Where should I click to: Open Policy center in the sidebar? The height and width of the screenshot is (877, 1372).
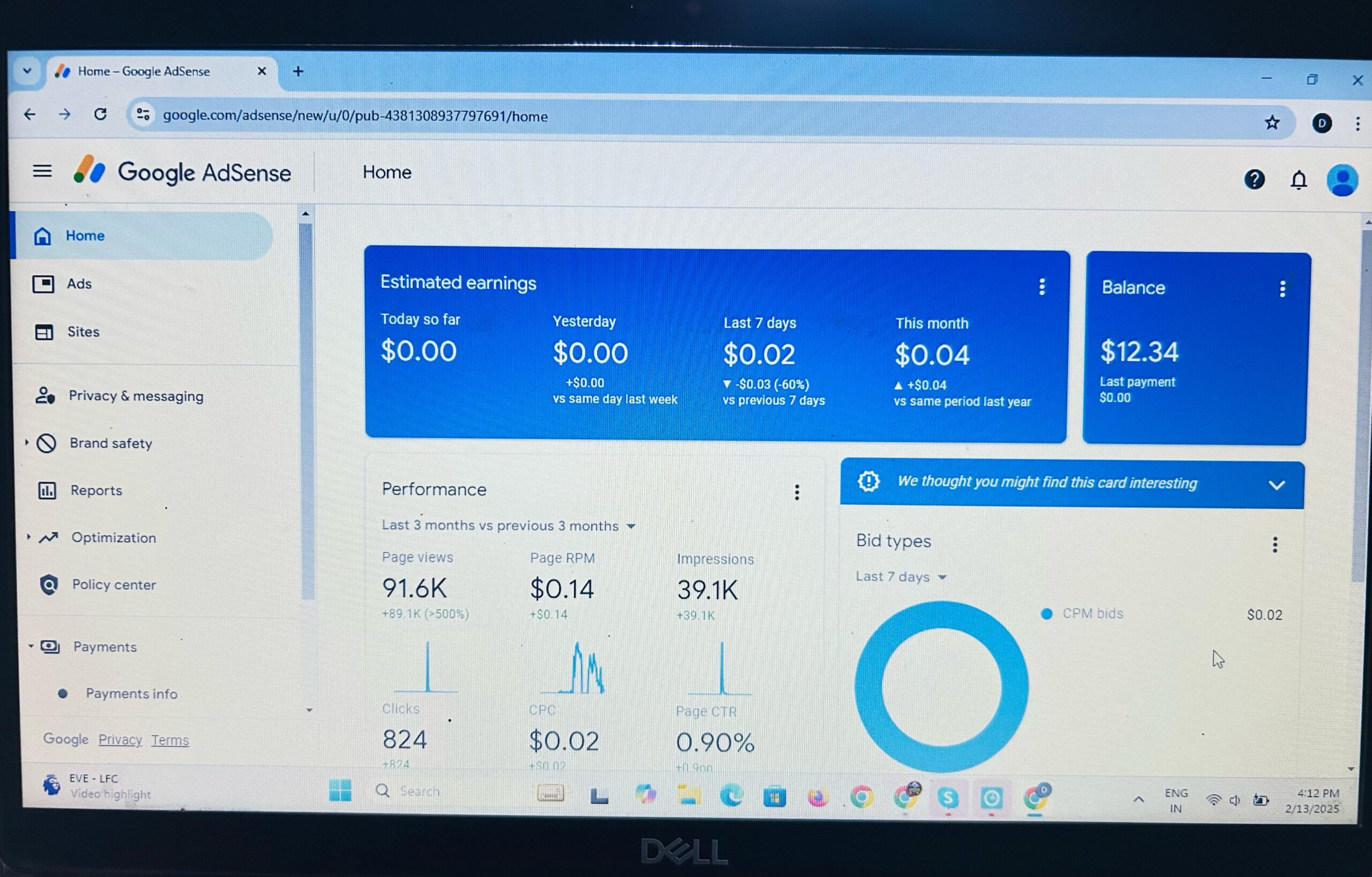pos(98,584)
